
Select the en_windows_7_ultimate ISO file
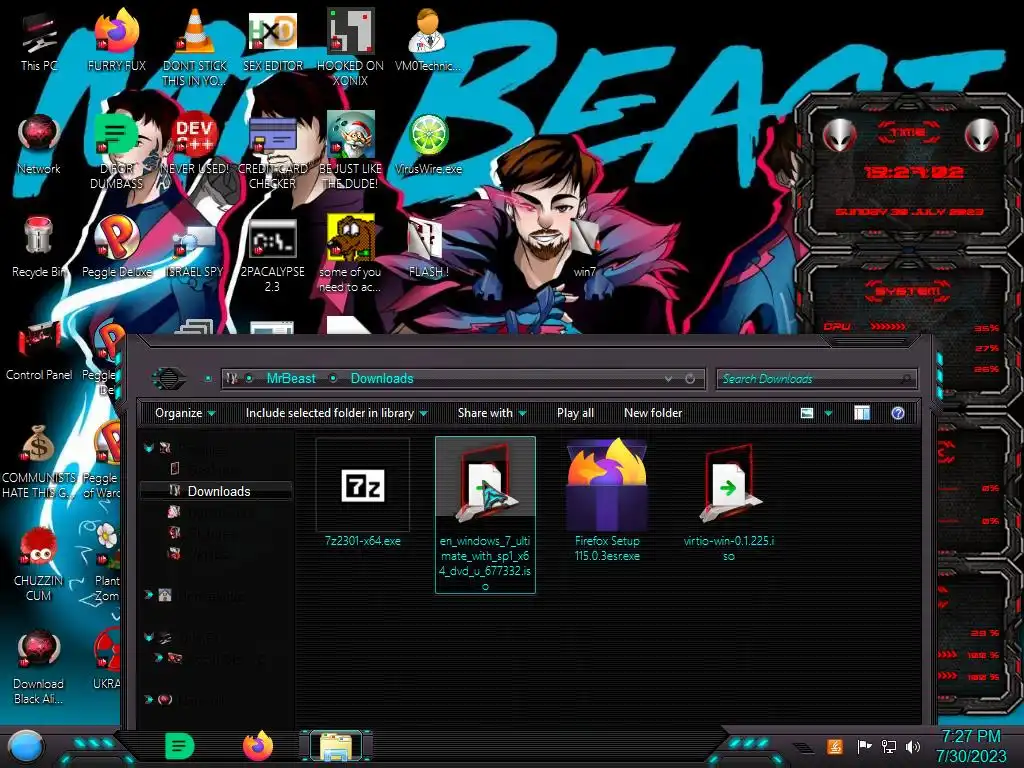pos(485,515)
